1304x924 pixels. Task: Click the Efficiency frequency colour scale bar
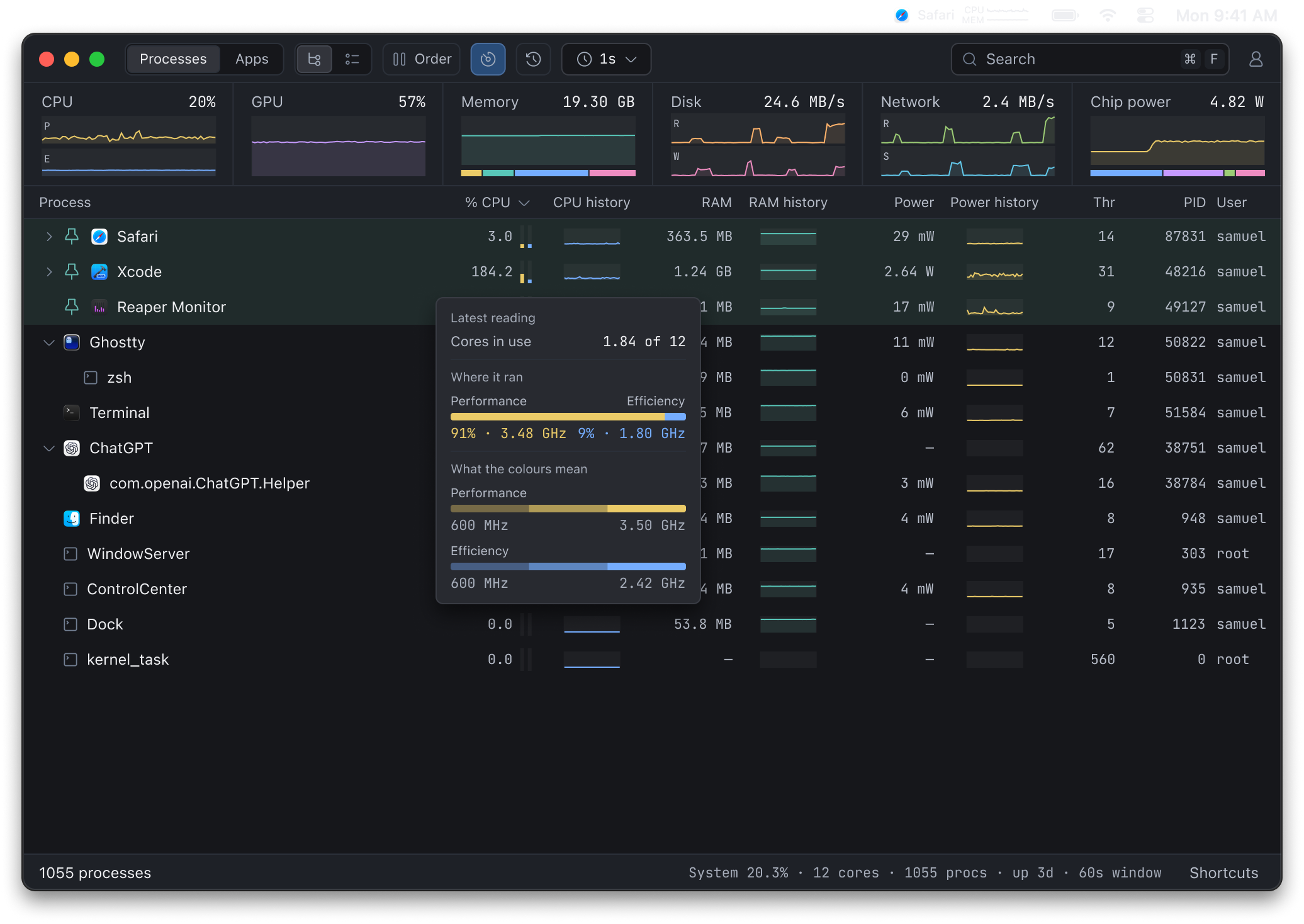pos(568,566)
